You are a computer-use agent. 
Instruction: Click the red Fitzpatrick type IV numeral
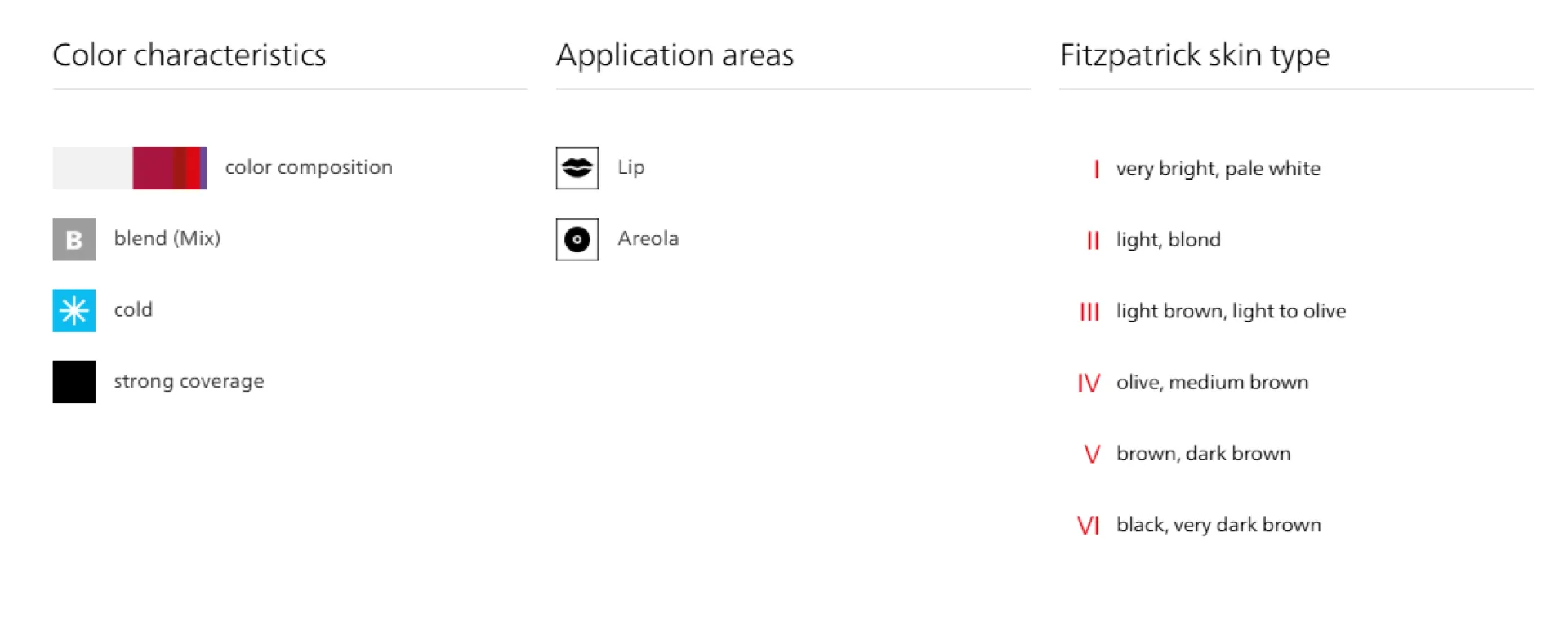pos(1089,383)
